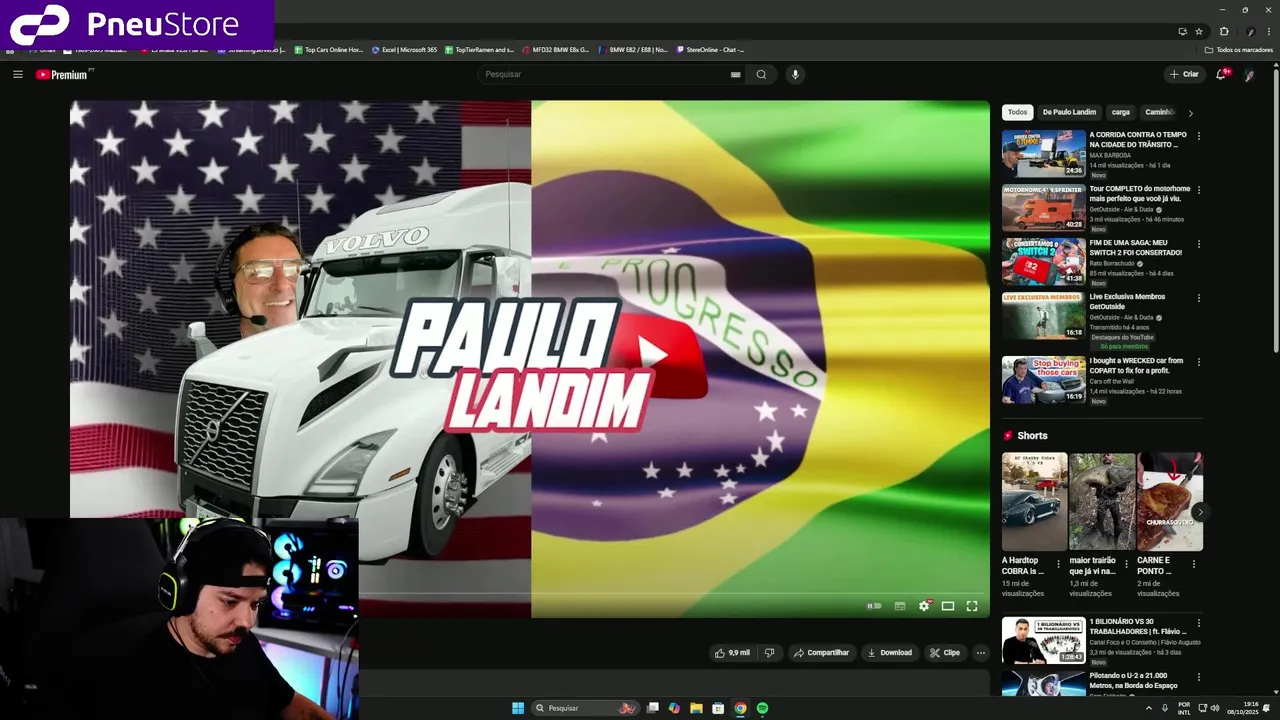Viewport: 1280px width, 720px height.
Task: Select the carga filter chip
Action: tap(1121, 112)
